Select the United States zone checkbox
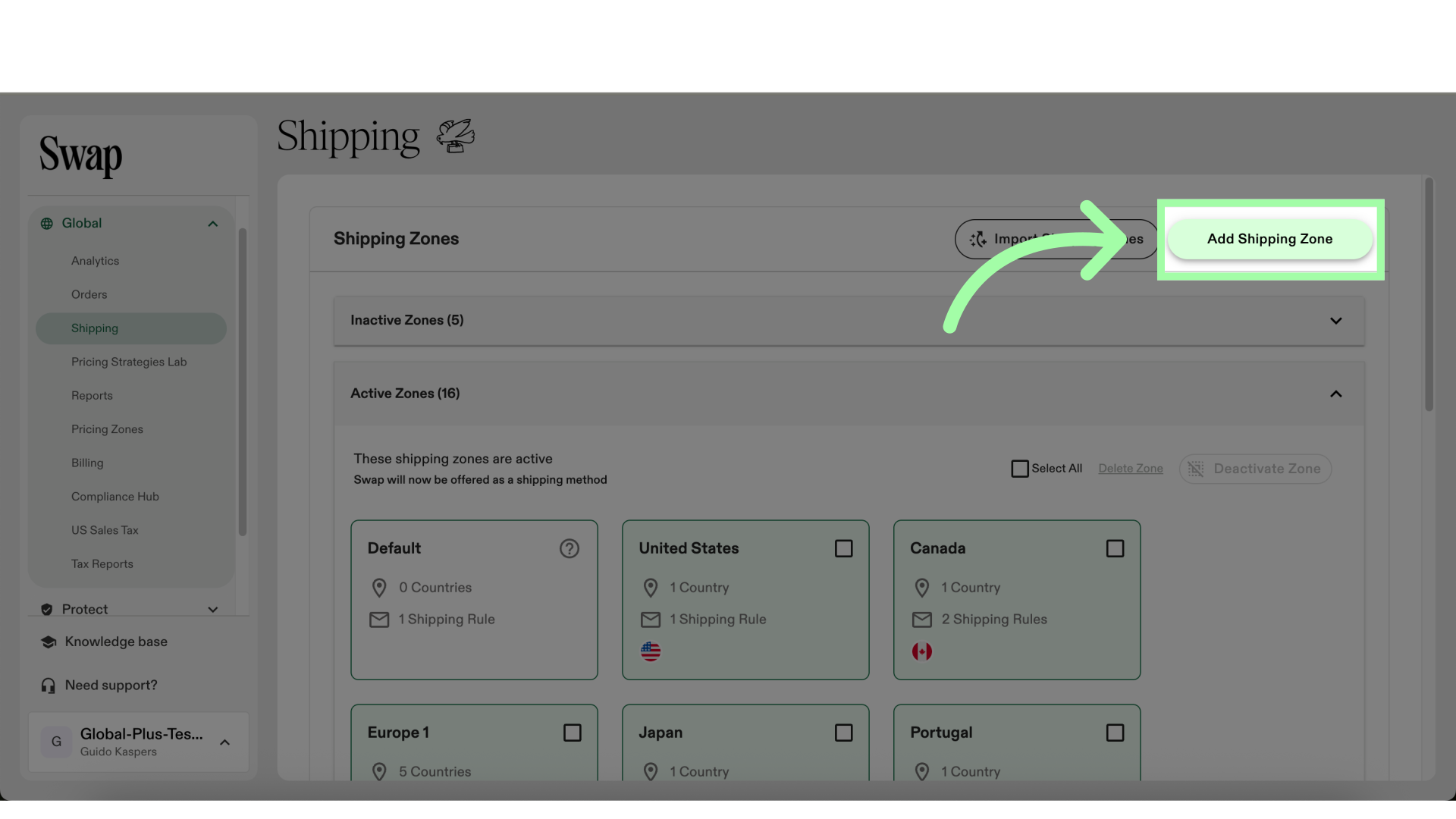This screenshot has height=819, width=1456. 843,548
